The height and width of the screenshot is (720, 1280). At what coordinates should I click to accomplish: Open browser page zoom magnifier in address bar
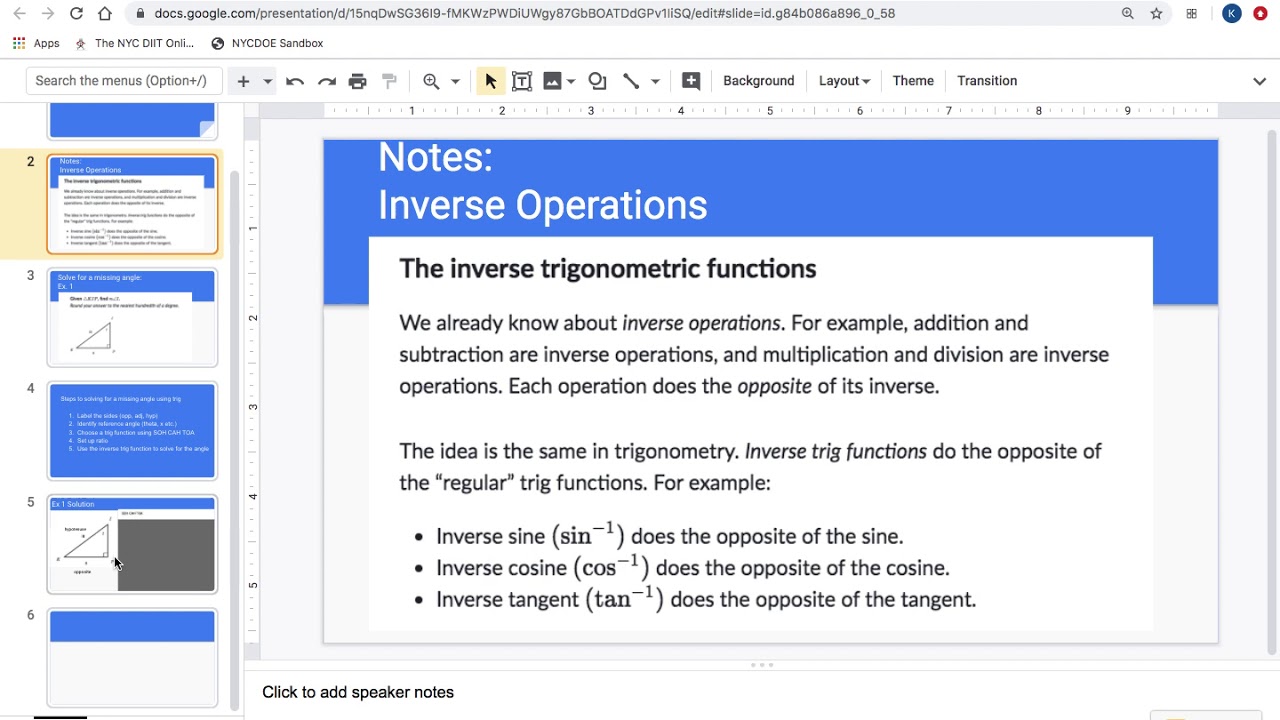(1128, 14)
